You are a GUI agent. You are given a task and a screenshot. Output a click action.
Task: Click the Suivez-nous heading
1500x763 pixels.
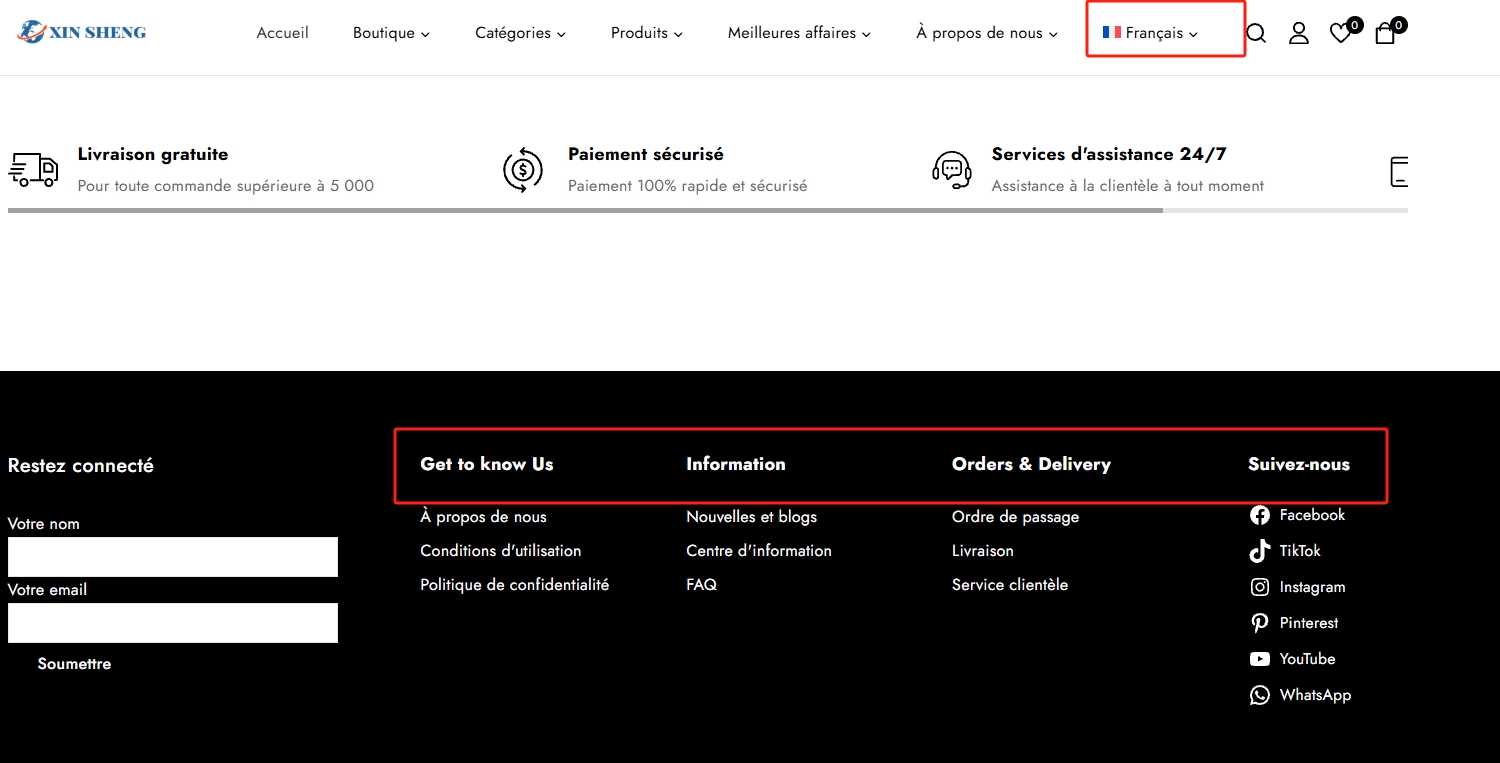[1298, 464]
